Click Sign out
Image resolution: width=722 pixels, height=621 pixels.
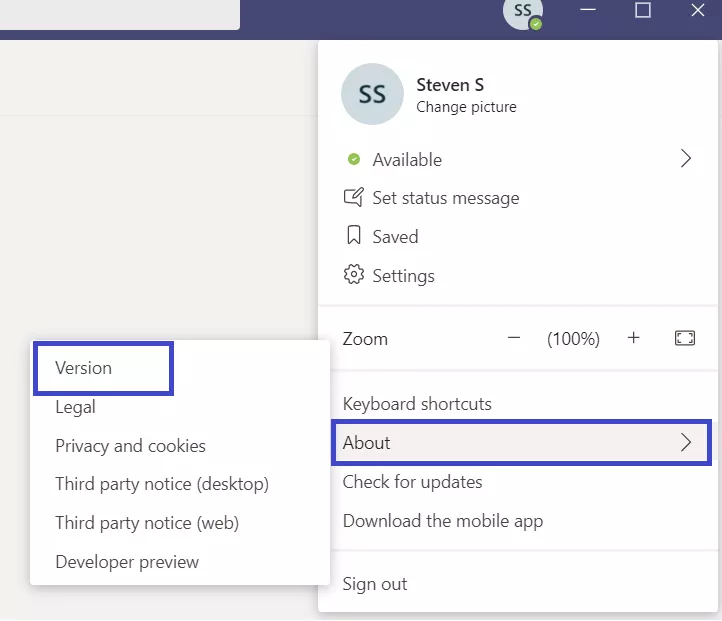click(375, 584)
